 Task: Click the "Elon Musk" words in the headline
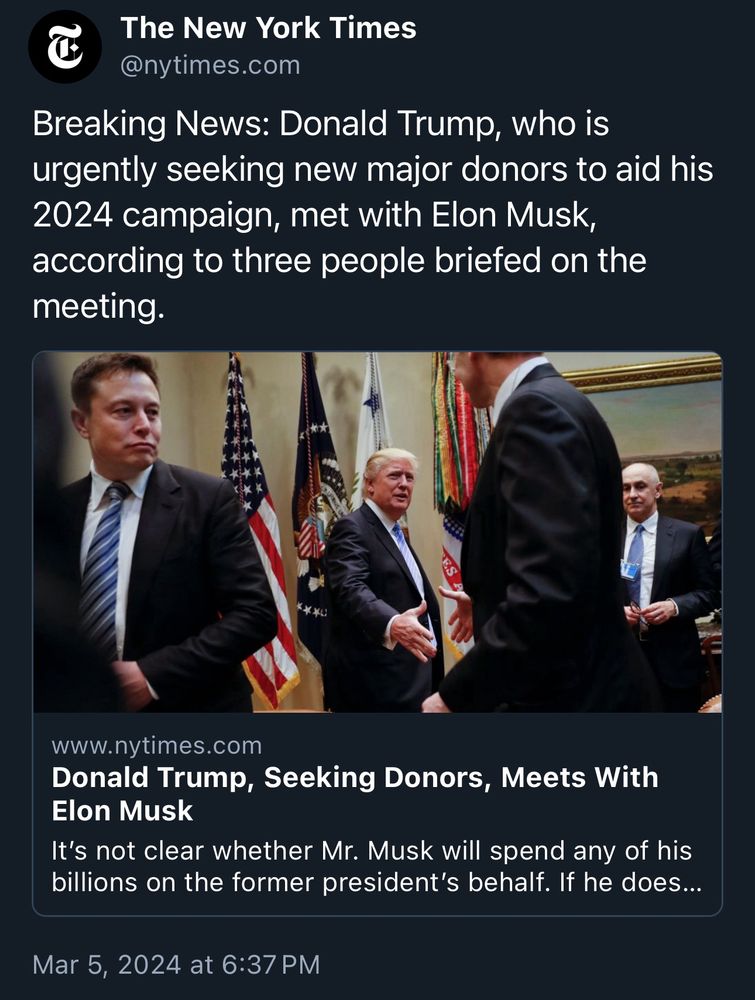122,810
